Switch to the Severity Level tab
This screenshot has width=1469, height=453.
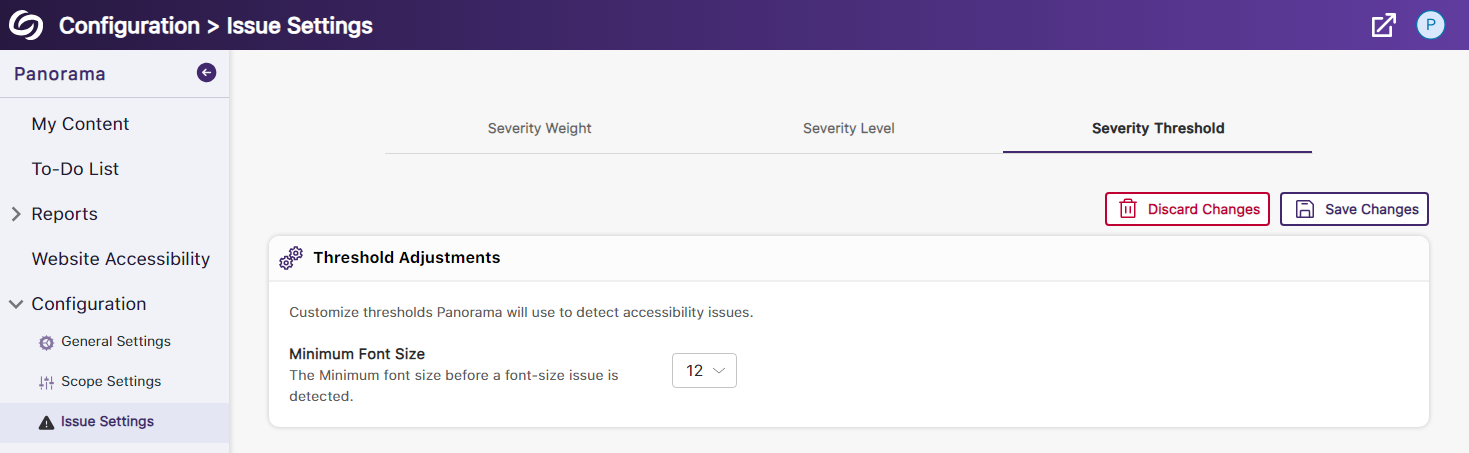pos(848,128)
